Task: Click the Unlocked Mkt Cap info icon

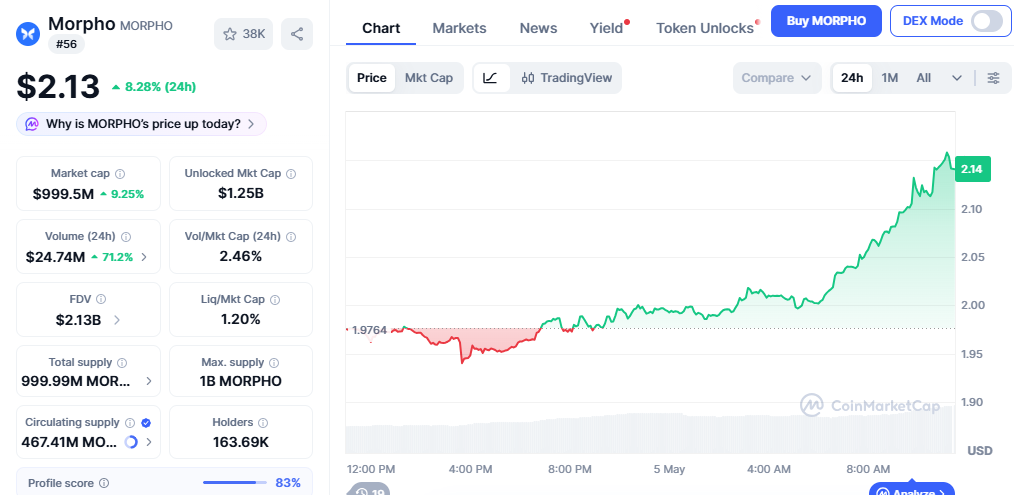Action: (x=291, y=173)
